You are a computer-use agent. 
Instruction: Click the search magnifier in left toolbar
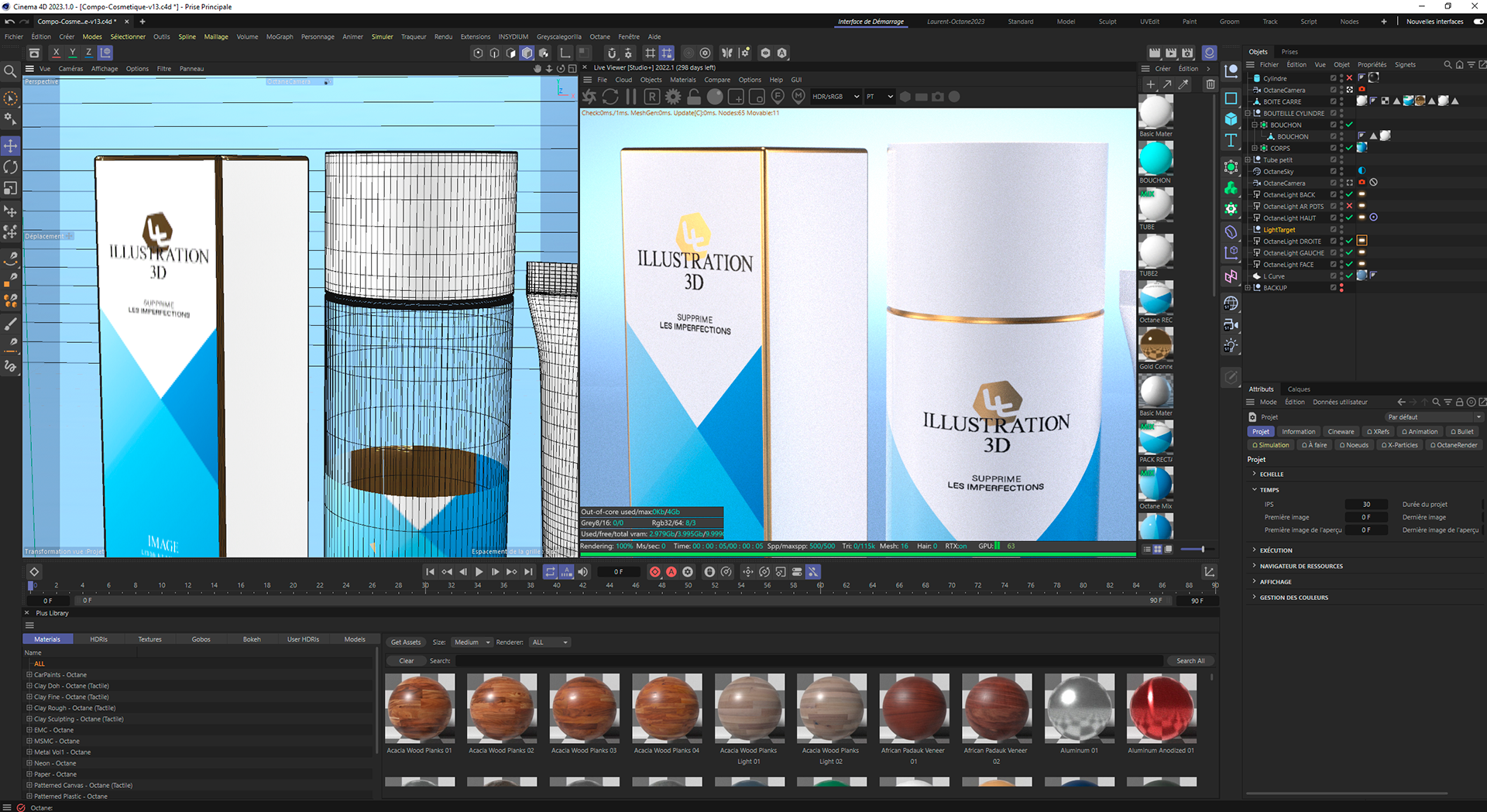click(x=11, y=72)
